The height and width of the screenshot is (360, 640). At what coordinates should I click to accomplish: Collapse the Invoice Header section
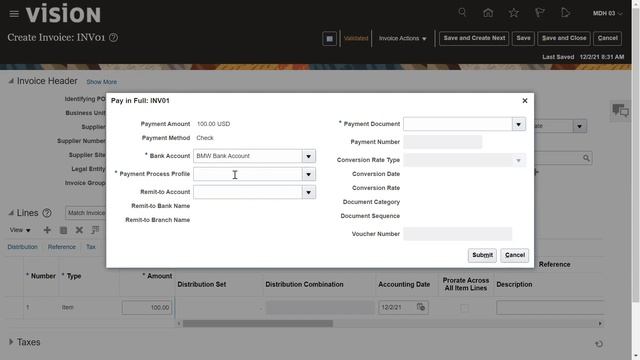tap(11, 81)
